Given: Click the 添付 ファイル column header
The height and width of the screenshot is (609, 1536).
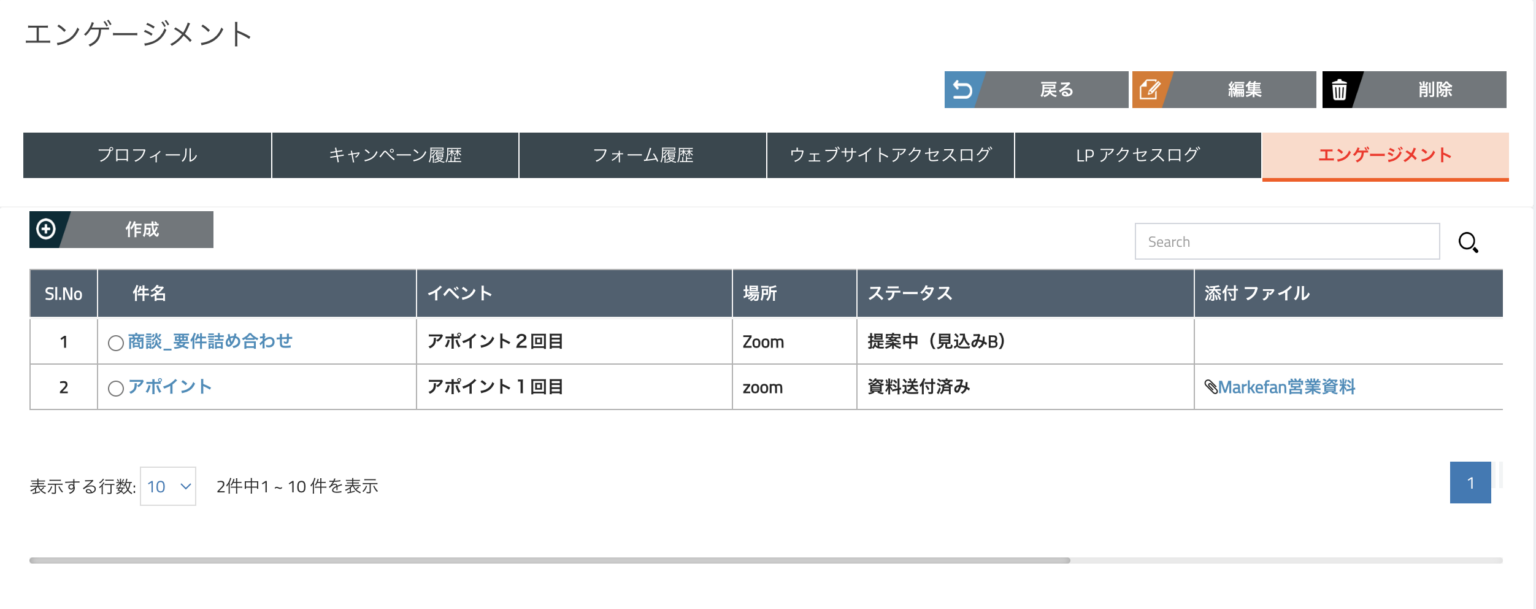Looking at the screenshot, I should [1348, 293].
